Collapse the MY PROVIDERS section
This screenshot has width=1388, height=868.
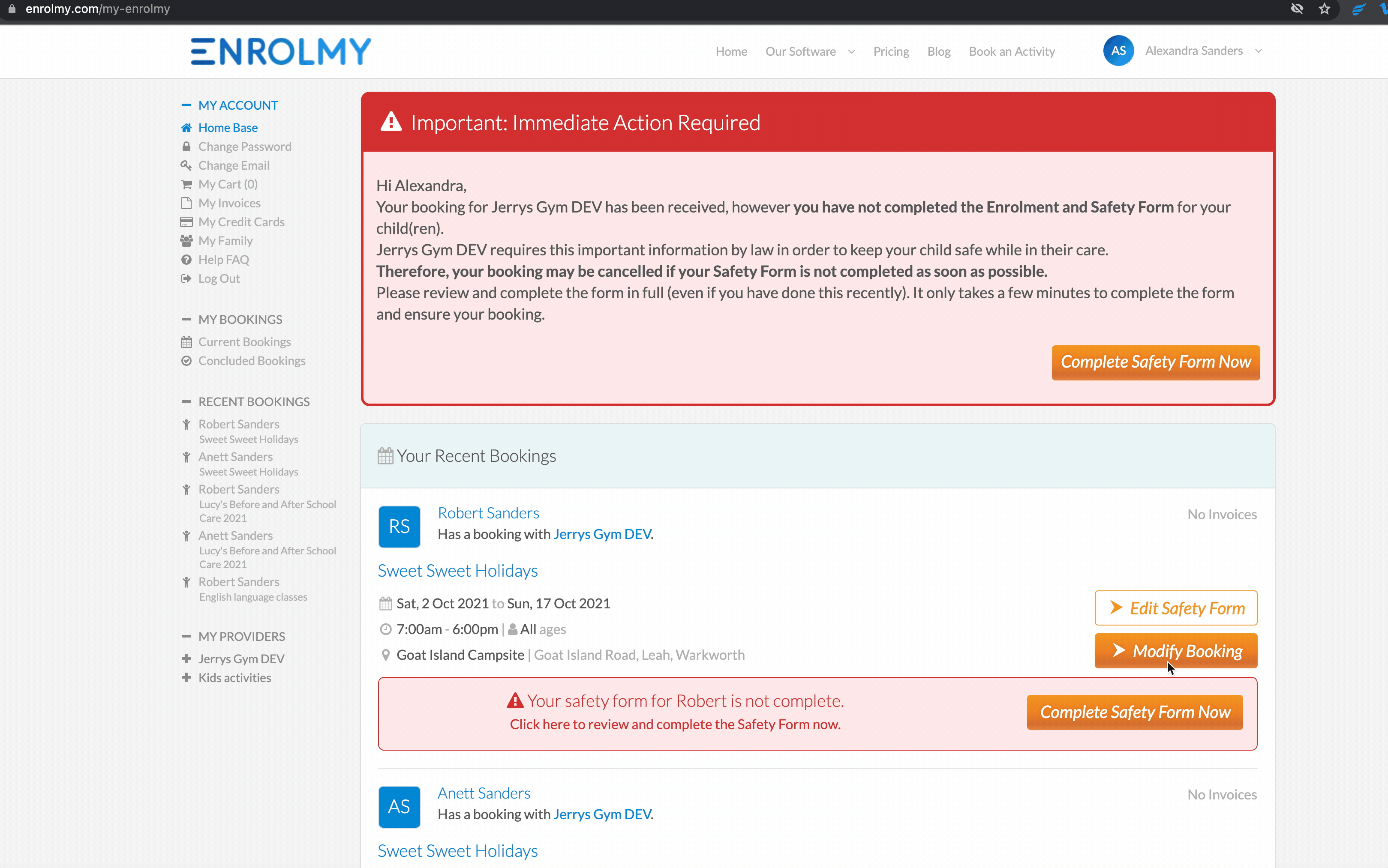[186, 637]
